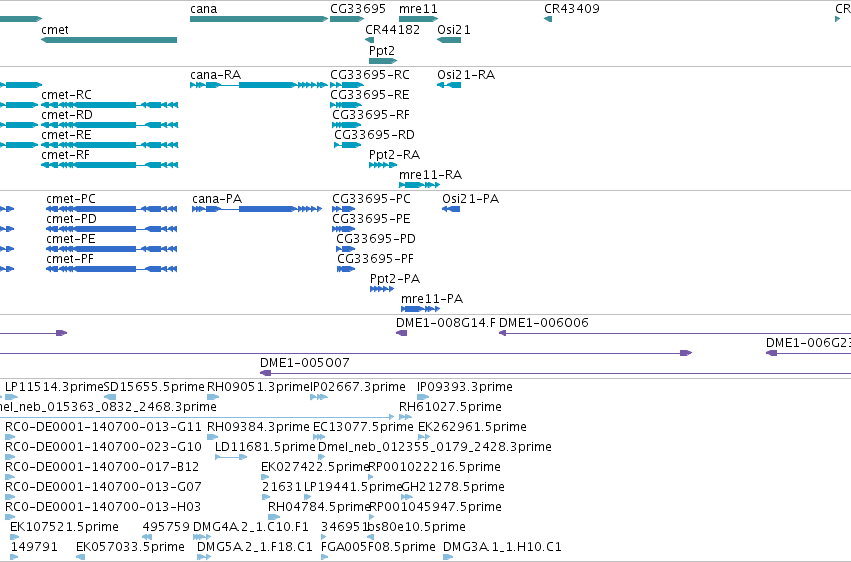Select protein CG33695-PE glyph
The width and height of the screenshot is (851, 562).
coord(344,229)
